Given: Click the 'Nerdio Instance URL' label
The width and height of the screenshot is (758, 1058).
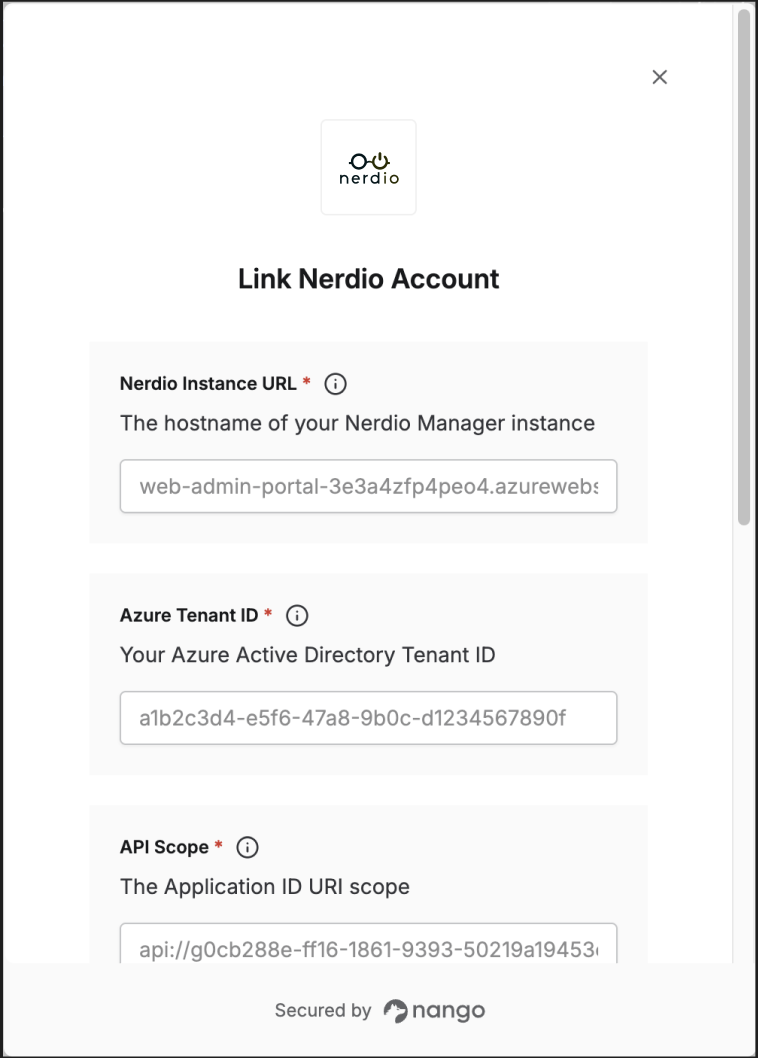Looking at the screenshot, I should pos(208,383).
